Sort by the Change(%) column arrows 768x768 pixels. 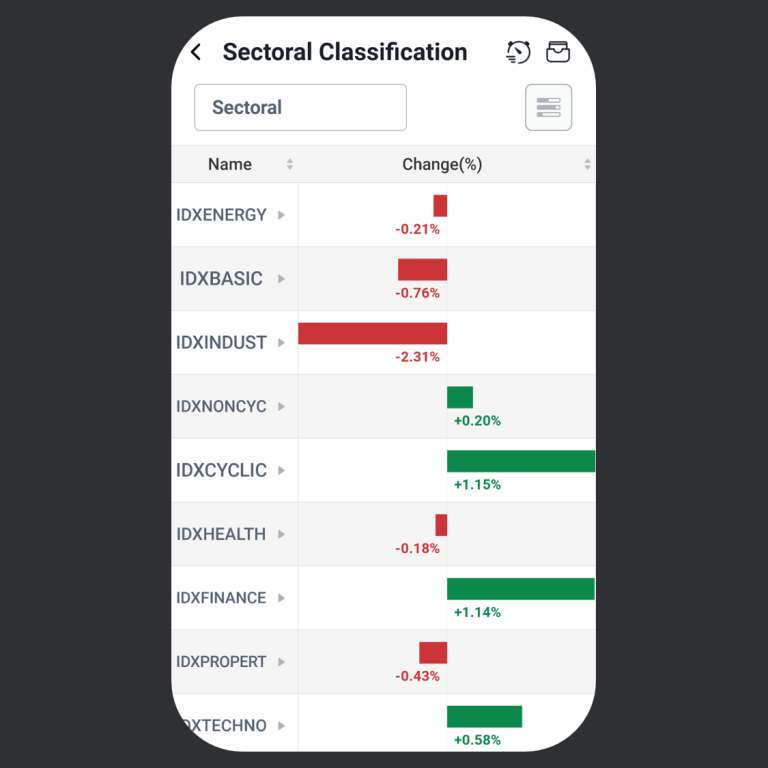[x=587, y=165]
